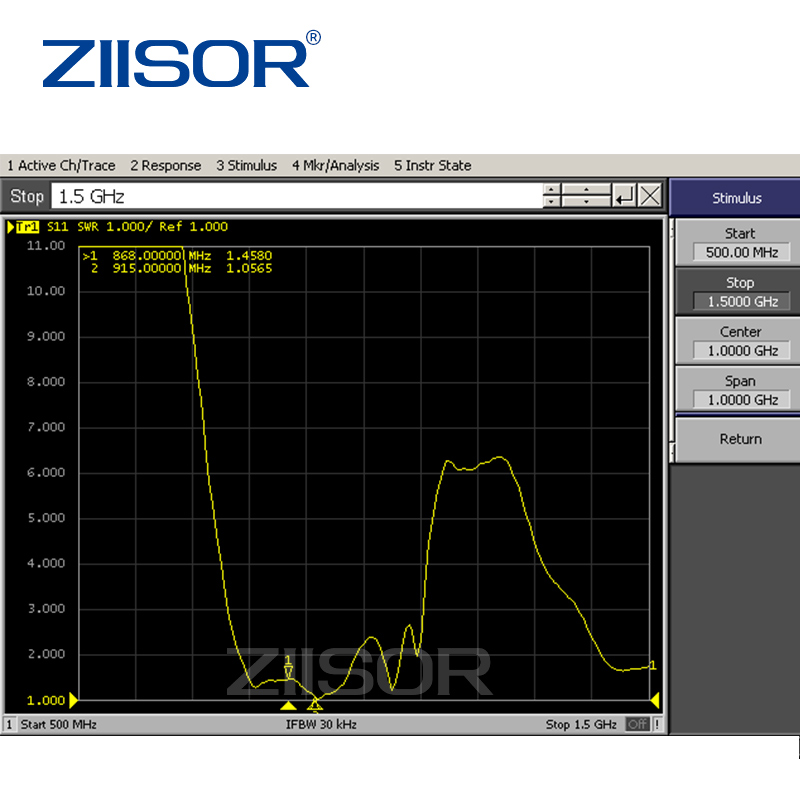Open the Active Ch/Trace menu

(61, 165)
